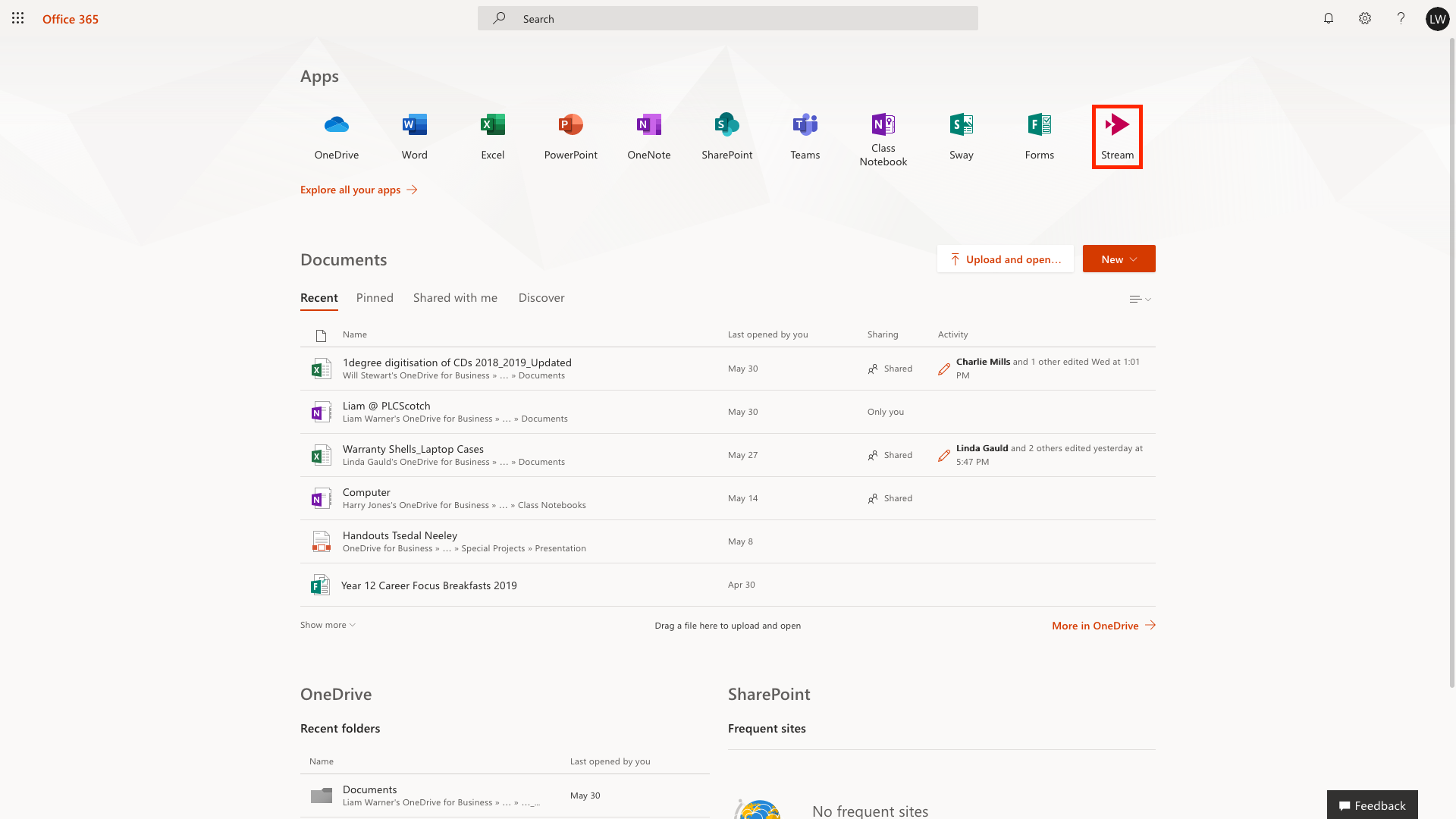Click Shared status of Computer notebook
1456x819 pixels.
point(890,498)
